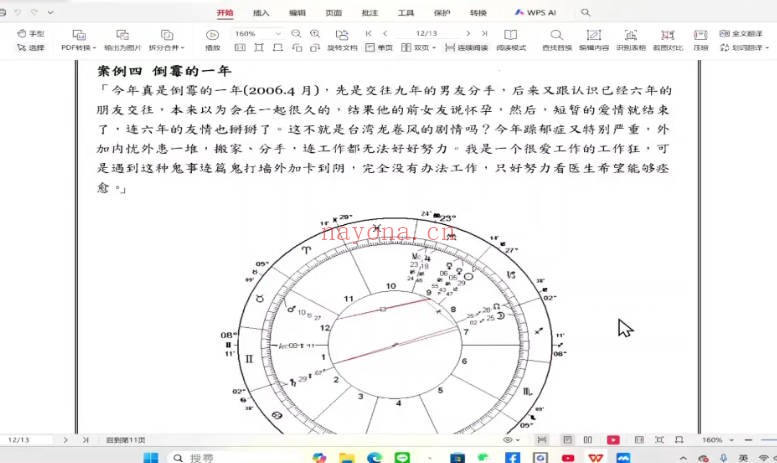Open WPS AI assistant
777x463 pixels.
(535, 13)
